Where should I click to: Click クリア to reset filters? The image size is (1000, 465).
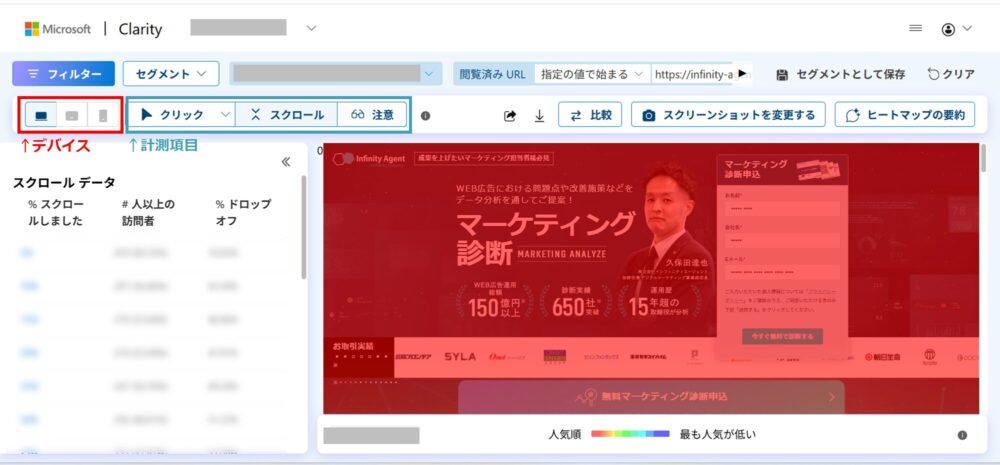(x=951, y=74)
